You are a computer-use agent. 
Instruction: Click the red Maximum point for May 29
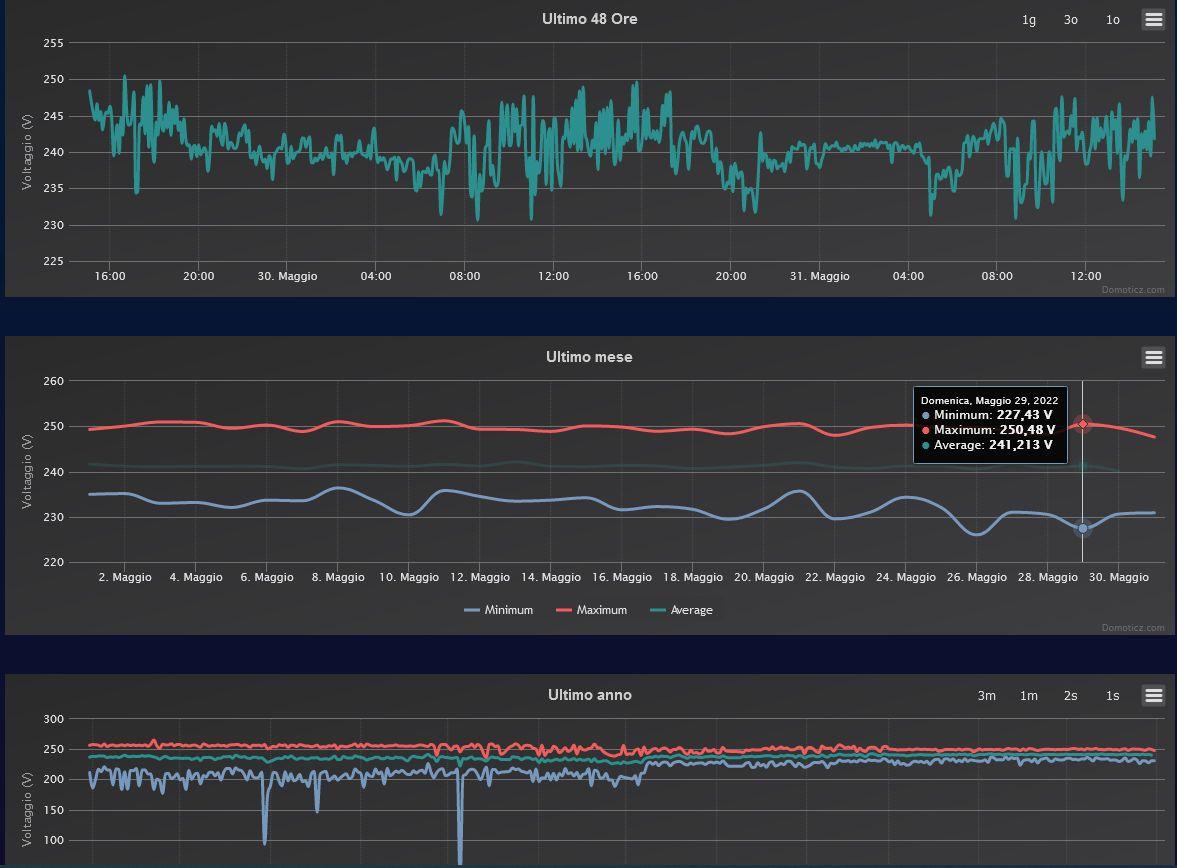(1082, 424)
